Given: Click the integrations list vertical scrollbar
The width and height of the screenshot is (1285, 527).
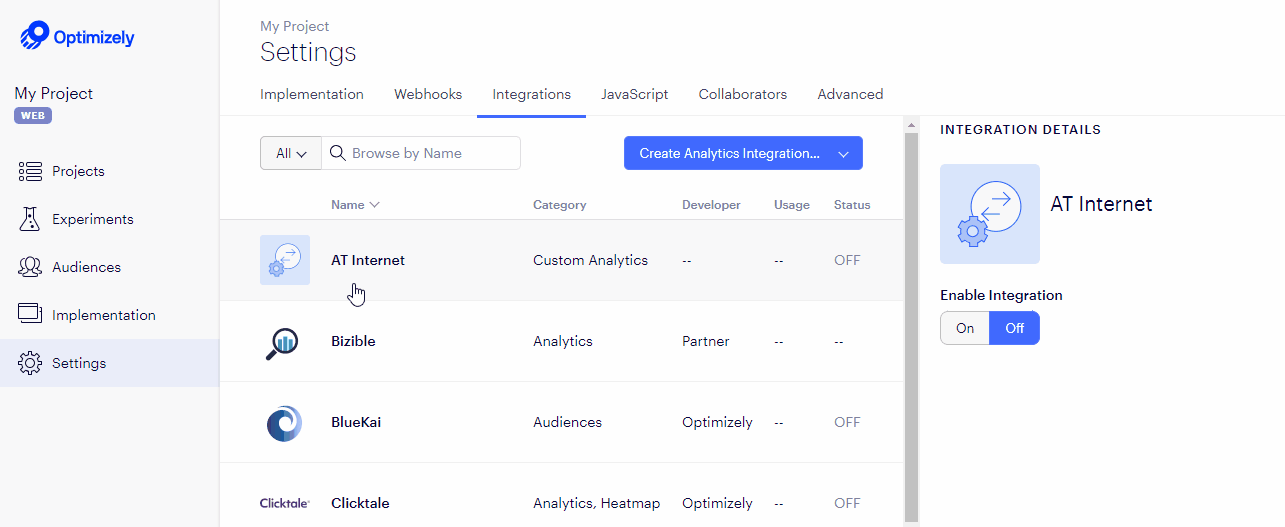Looking at the screenshot, I should point(910,320).
